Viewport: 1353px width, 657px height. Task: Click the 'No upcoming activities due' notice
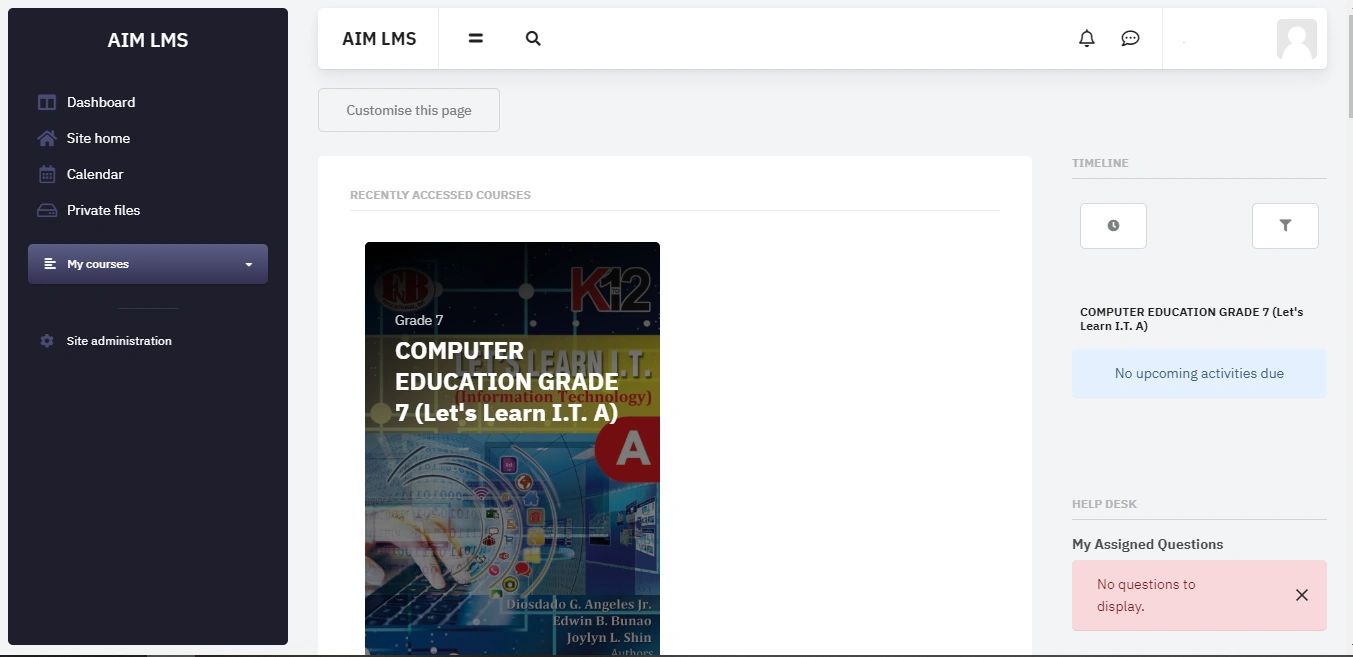pos(1199,374)
